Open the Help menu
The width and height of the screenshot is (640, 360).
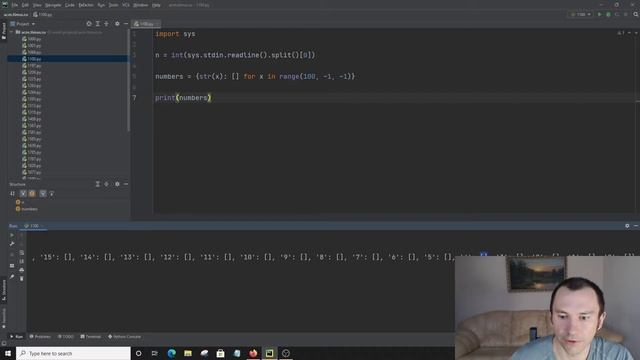click(156, 5)
